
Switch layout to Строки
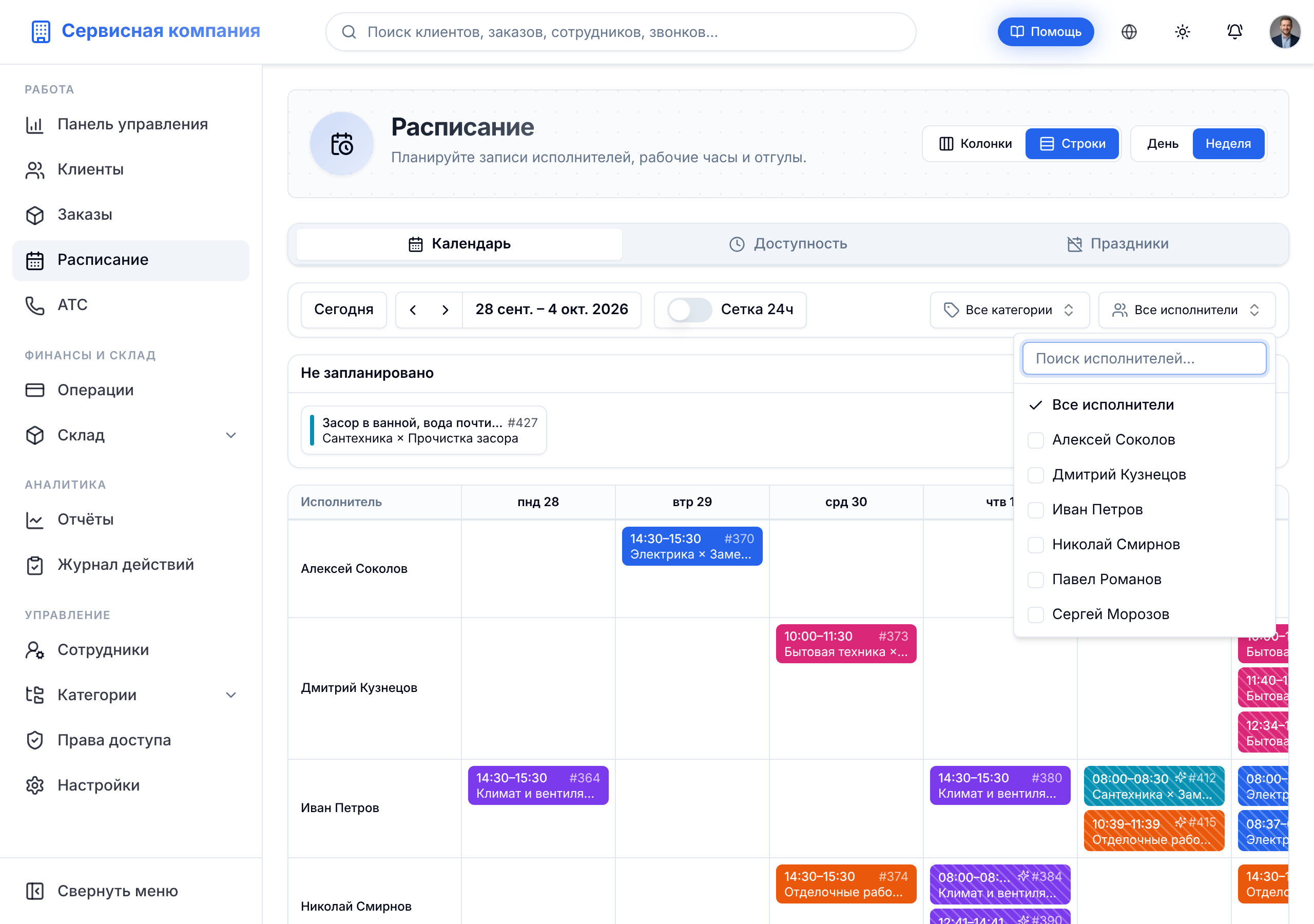coord(1072,144)
